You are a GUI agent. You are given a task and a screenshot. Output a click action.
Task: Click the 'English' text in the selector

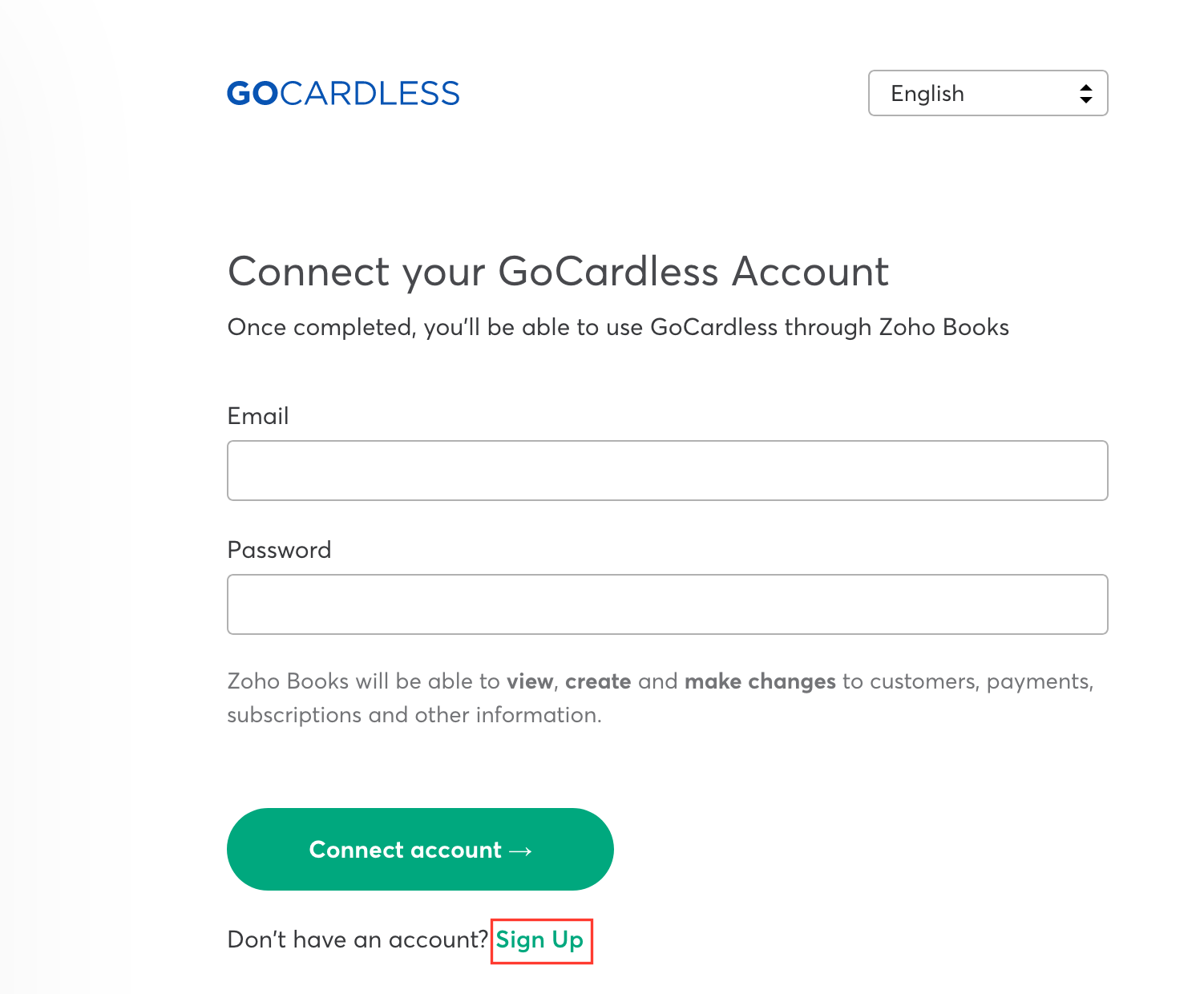[x=927, y=94]
